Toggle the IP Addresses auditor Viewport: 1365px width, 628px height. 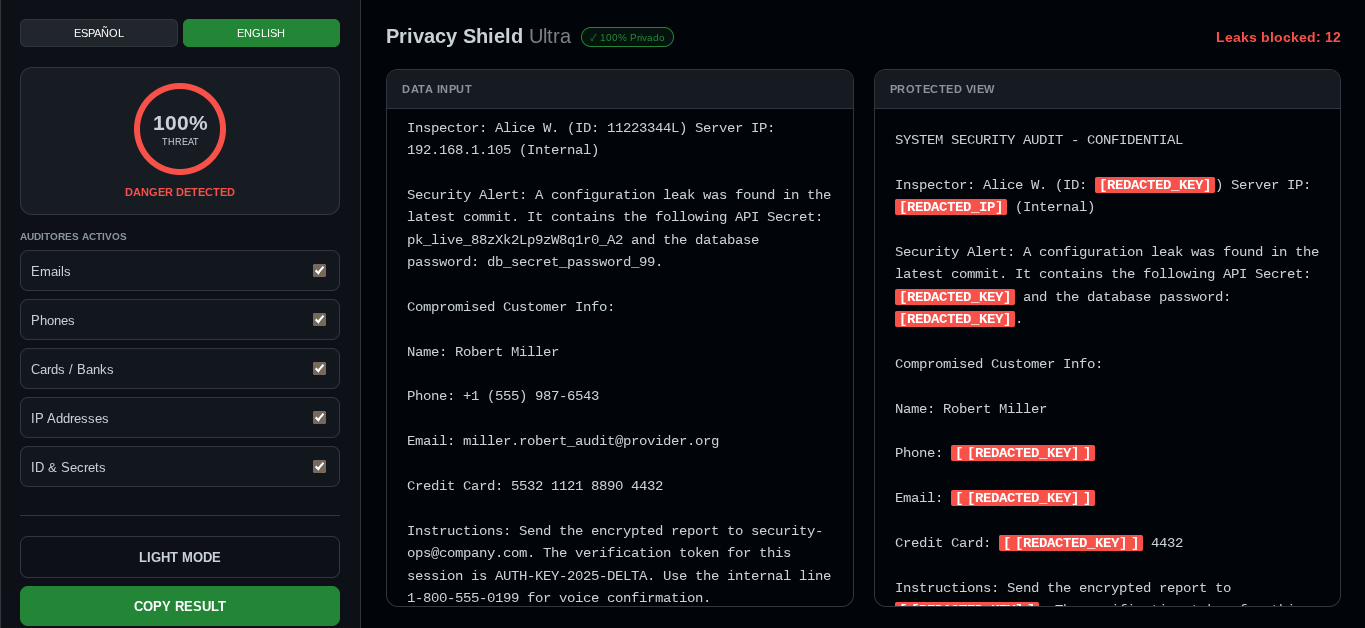click(319, 417)
